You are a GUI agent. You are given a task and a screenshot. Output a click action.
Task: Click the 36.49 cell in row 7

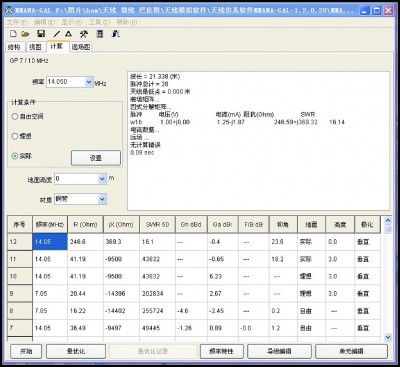click(x=85, y=328)
